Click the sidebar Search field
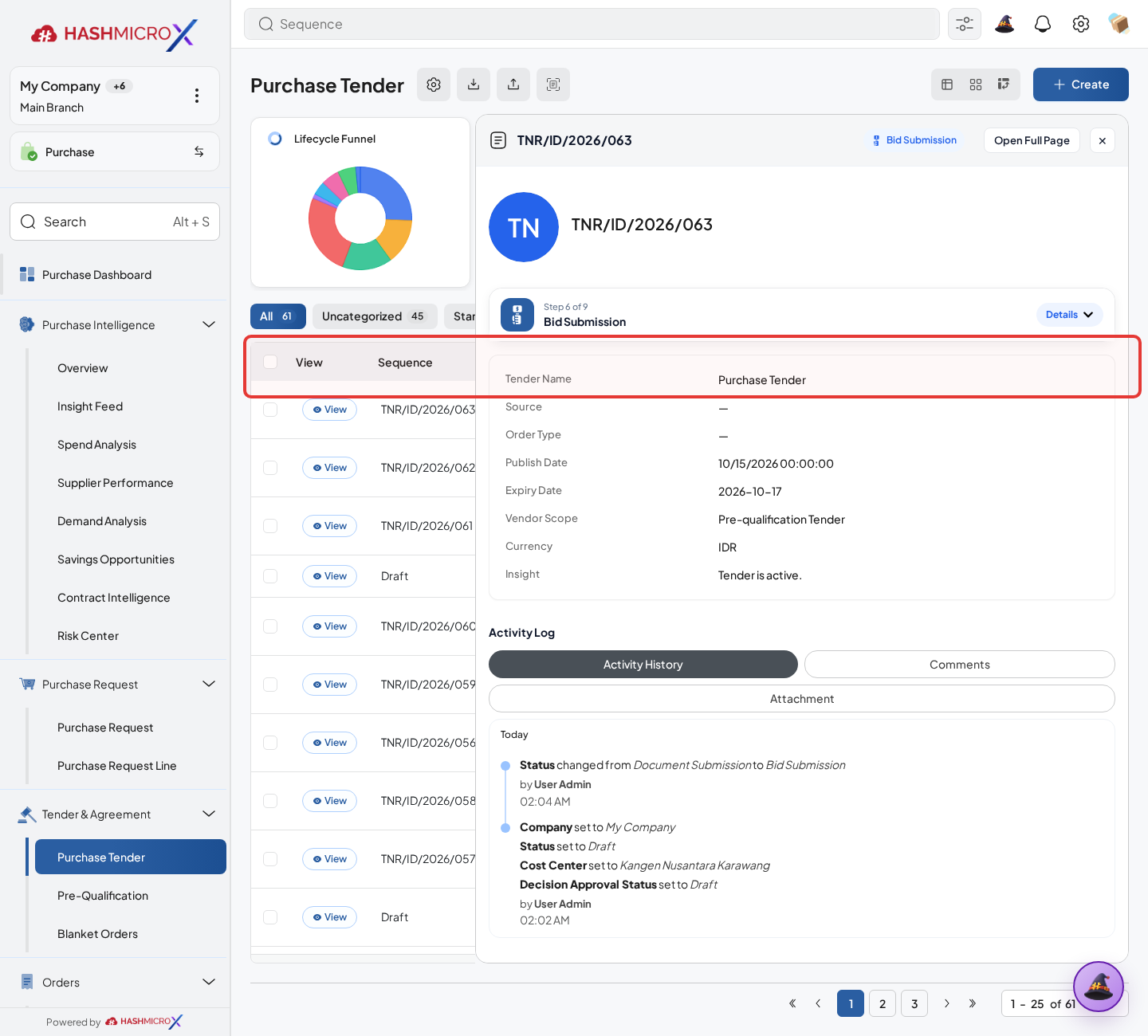Viewport: 1148px width, 1036px height. click(115, 222)
